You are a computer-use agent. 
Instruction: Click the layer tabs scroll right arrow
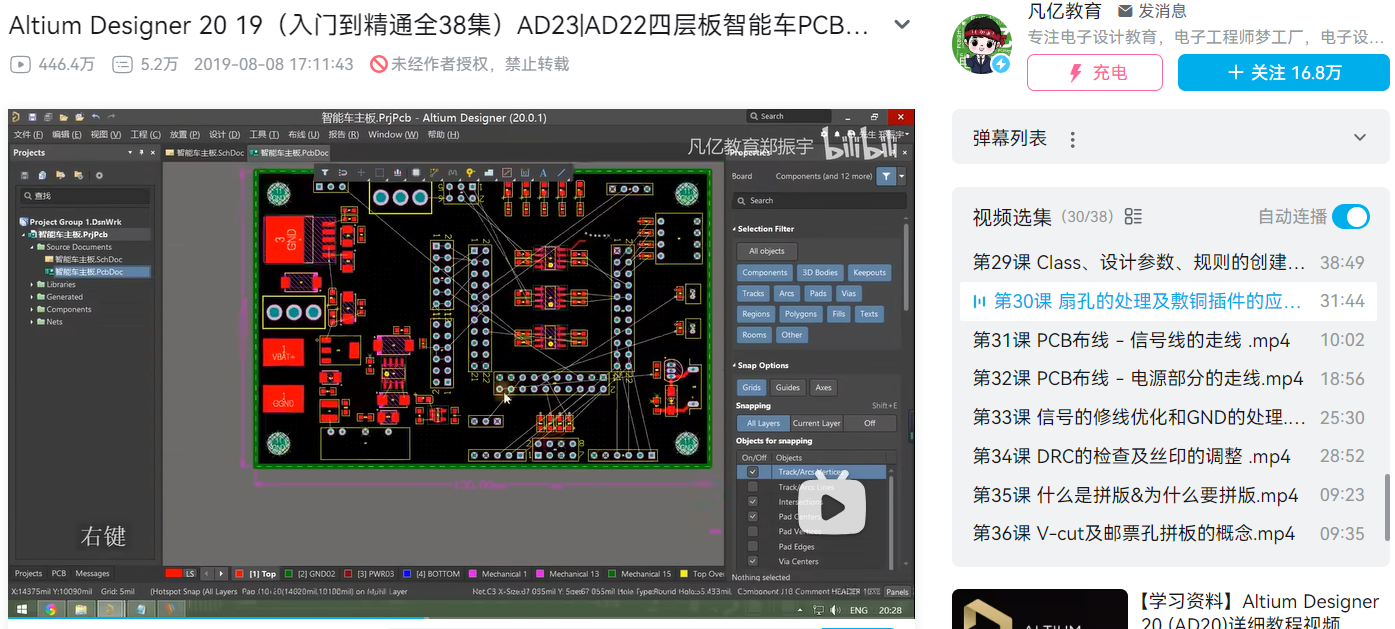221,573
